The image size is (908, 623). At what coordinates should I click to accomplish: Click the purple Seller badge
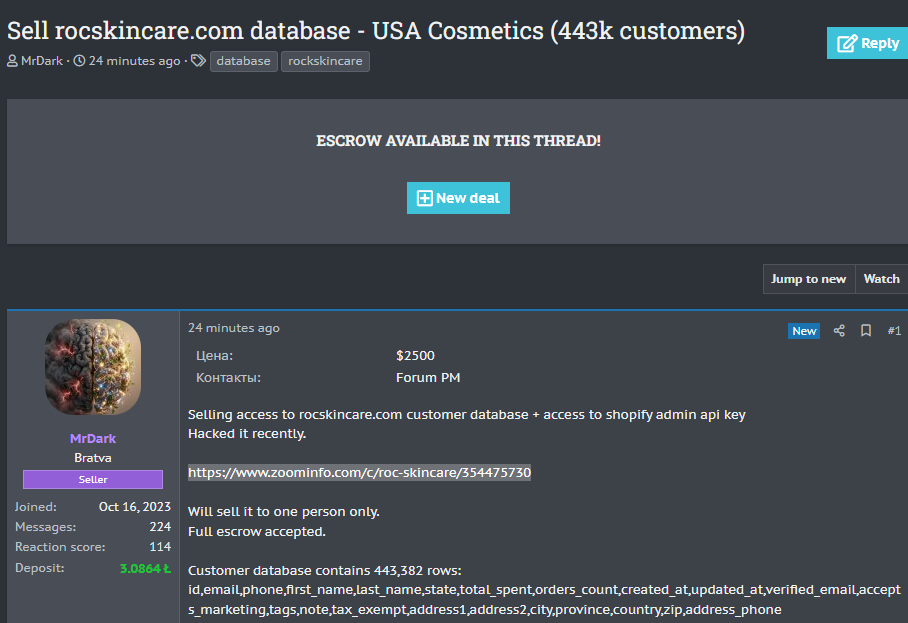coord(93,479)
